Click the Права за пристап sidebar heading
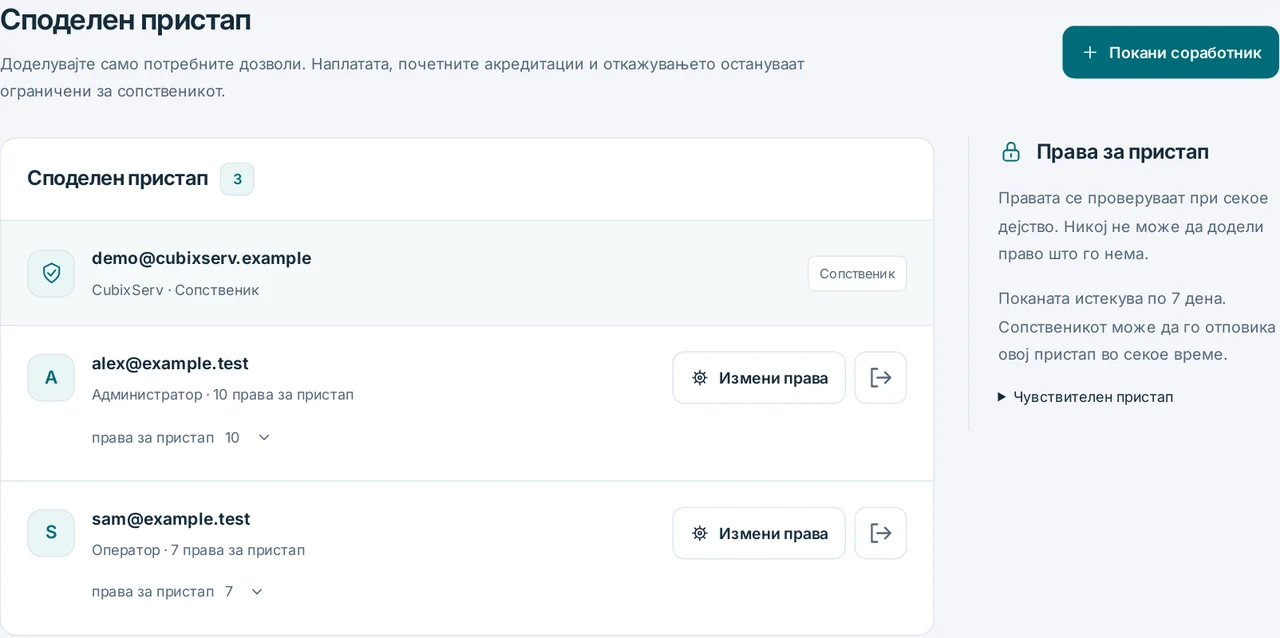The height and width of the screenshot is (638, 1280). (1123, 152)
